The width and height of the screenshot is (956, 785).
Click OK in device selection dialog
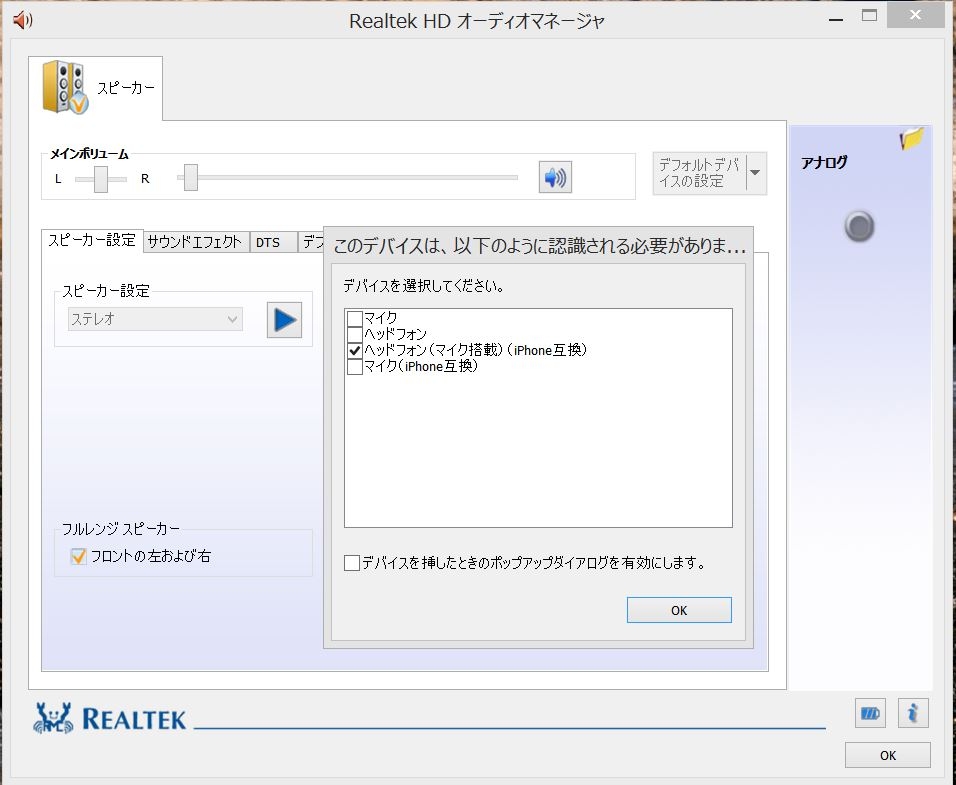pos(679,610)
